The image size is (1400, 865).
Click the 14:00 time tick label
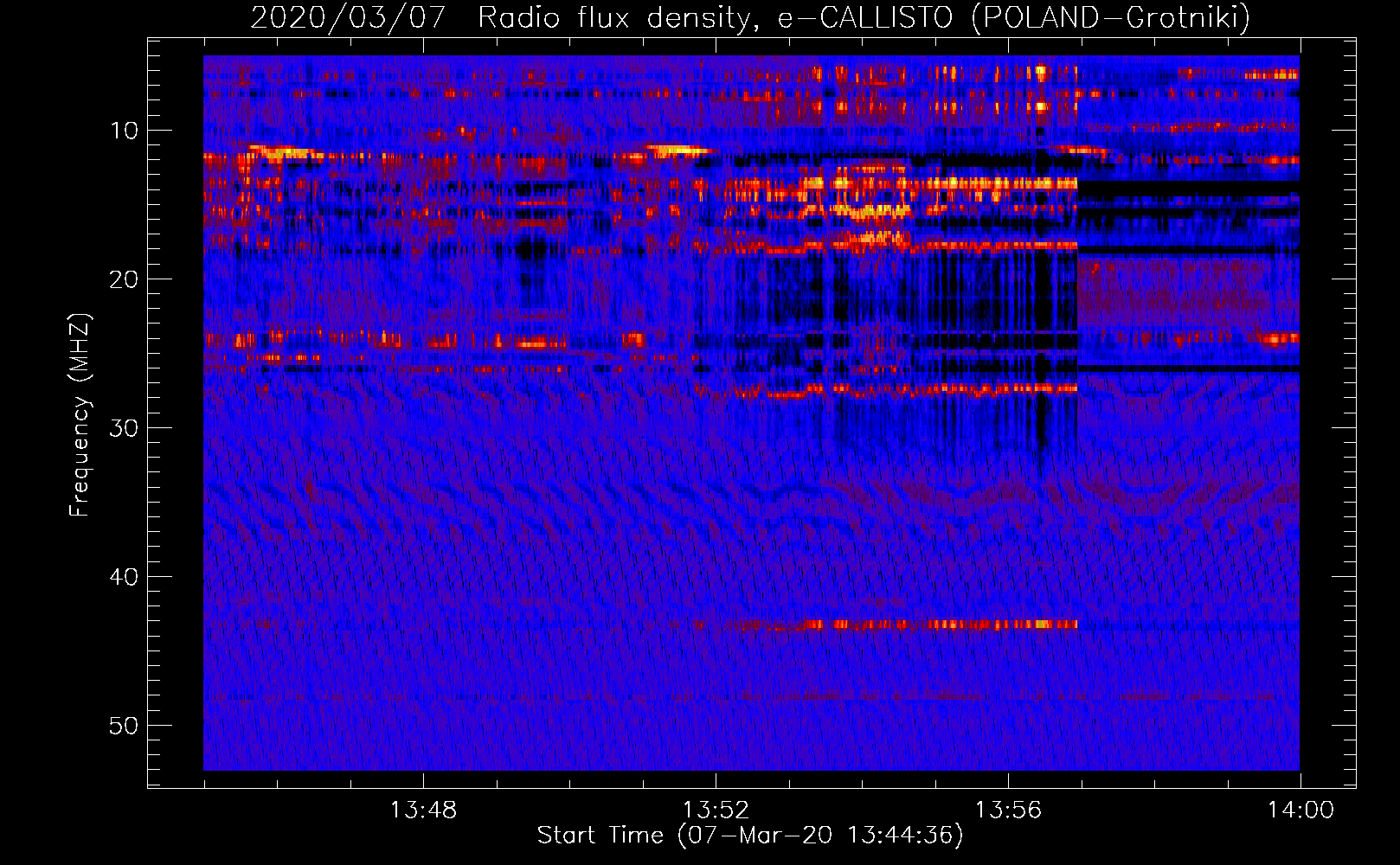[1300, 811]
